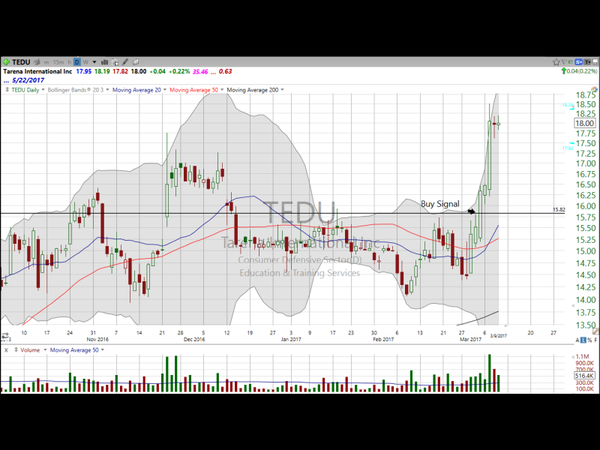Click the 18.00 current price label
Viewport: 600px width, 450px height.
(x=584, y=123)
